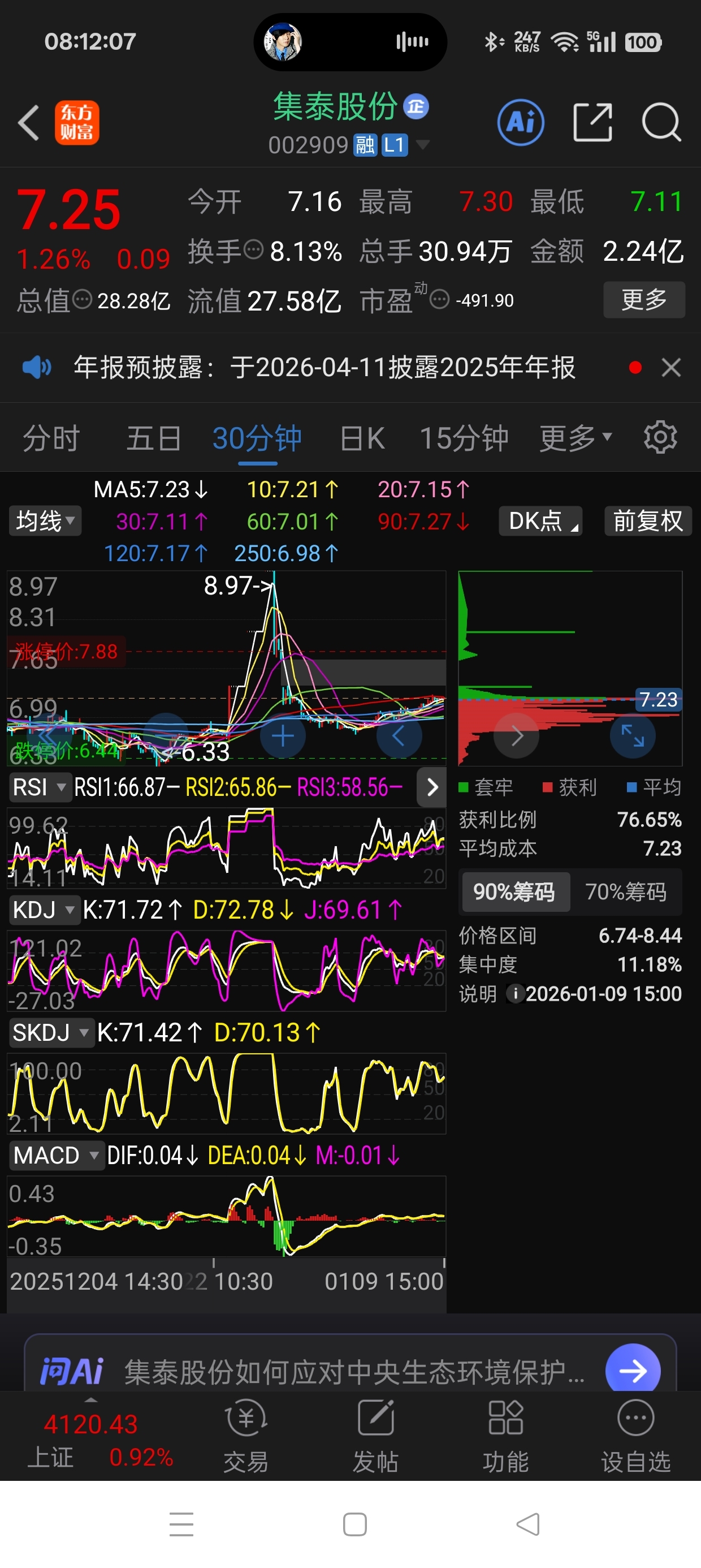Viewport: 701px width, 1568px height.
Task: Tap the 市盈 info circle icon
Action: (x=439, y=299)
